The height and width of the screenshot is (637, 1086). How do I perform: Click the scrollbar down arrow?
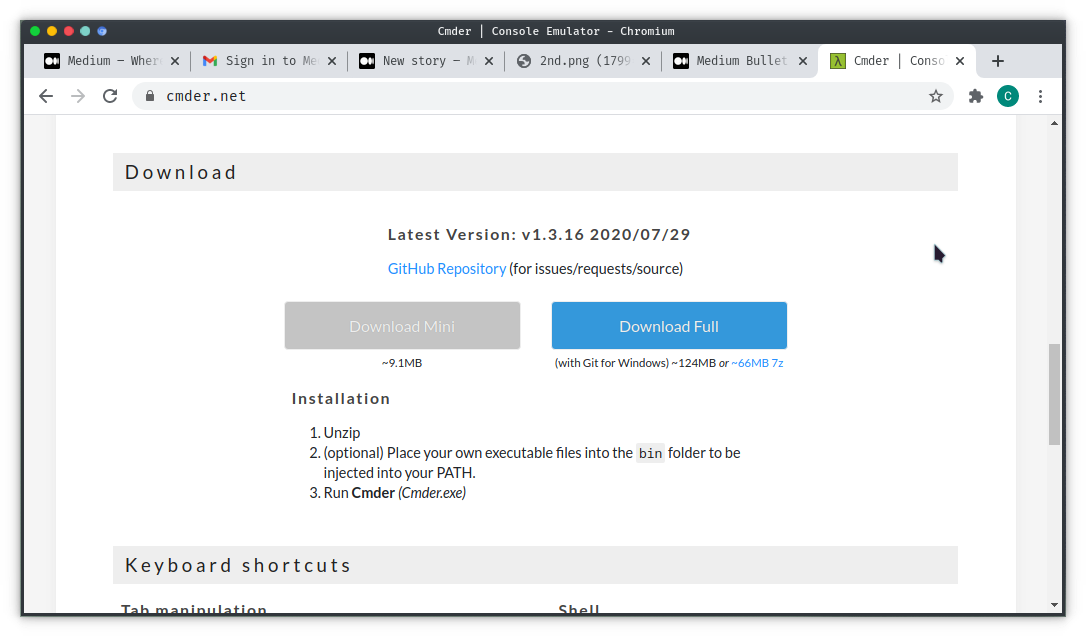(x=1054, y=604)
